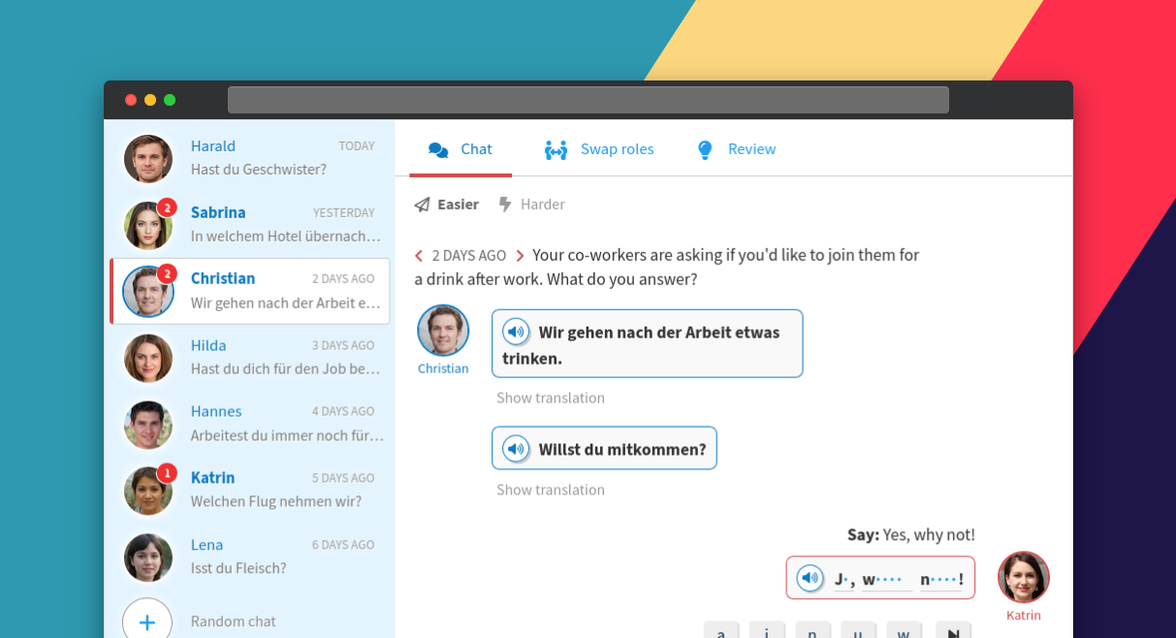
Task: Go to next exercise with right chevron
Action: 520,256
